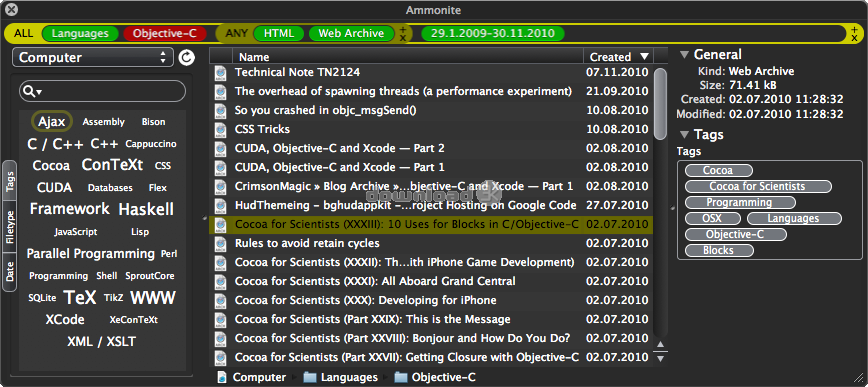868x387 pixels.
Task: Click the circular refresh icon beside Computer
Action: (x=187, y=58)
